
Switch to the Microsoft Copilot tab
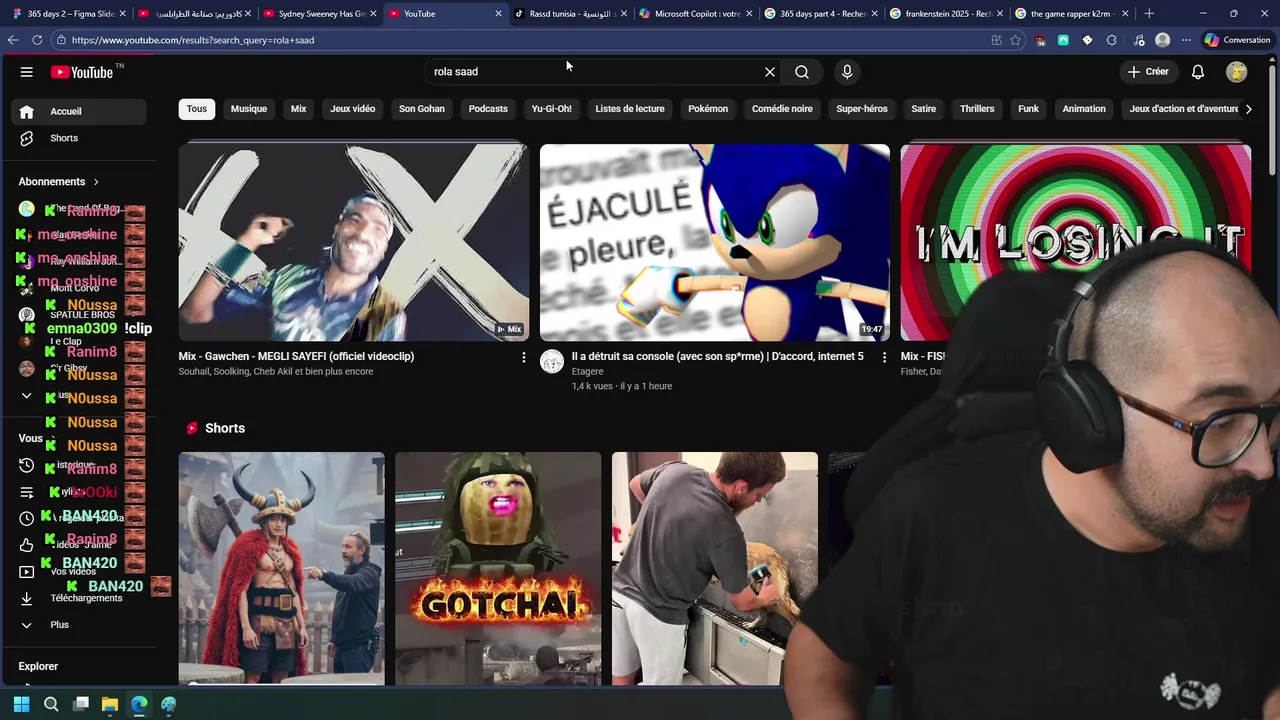pyautogui.click(x=695, y=14)
